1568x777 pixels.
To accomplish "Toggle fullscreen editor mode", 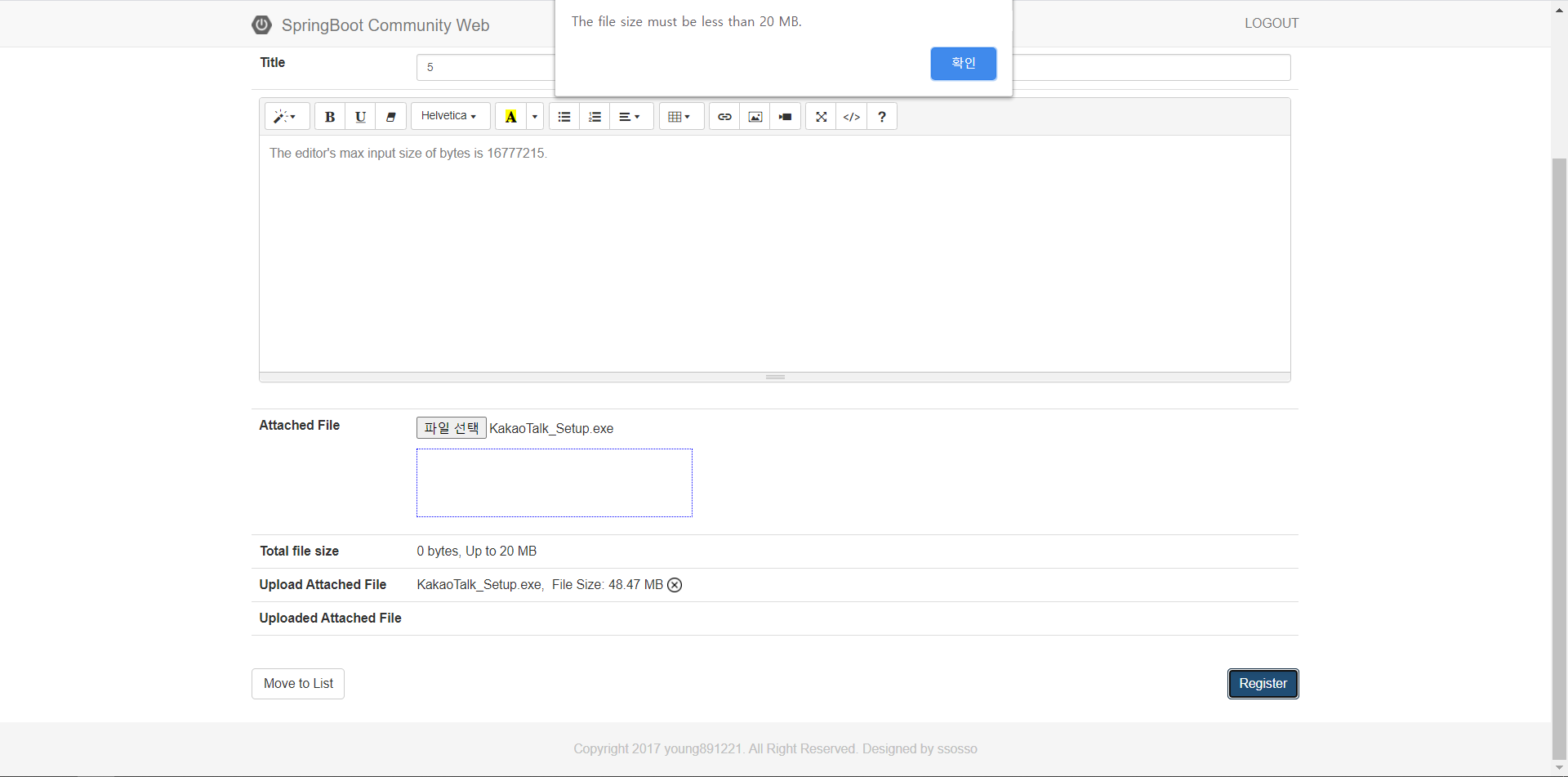I will 822,117.
